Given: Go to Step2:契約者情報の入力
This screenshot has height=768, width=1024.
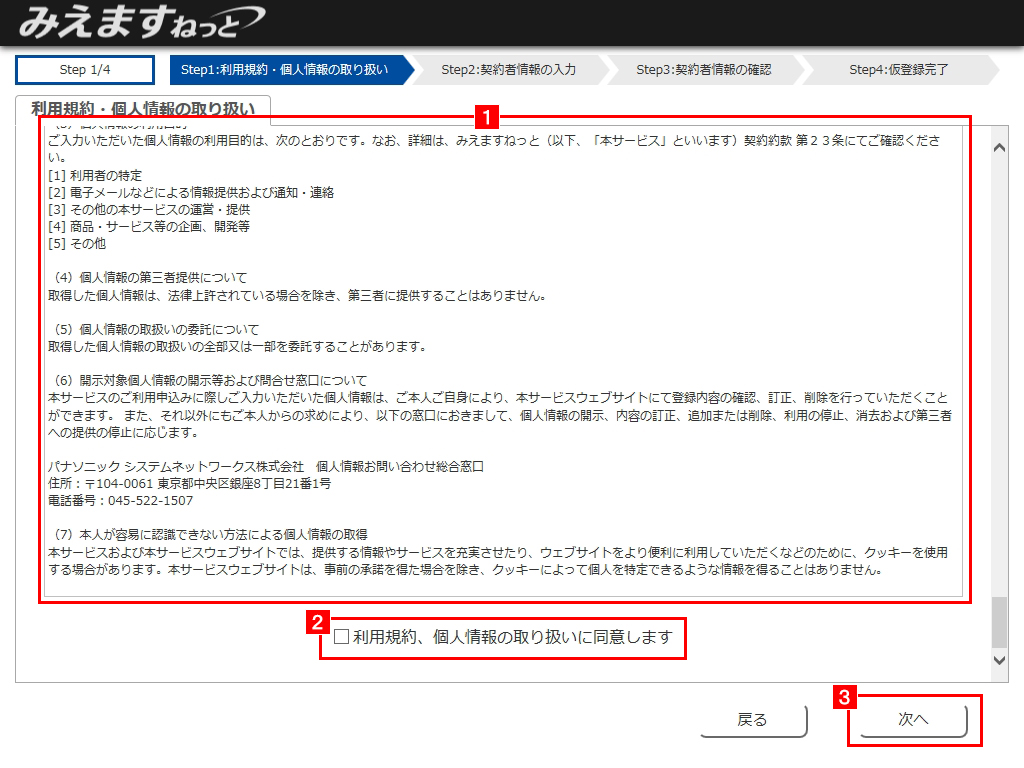Looking at the screenshot, I should (x=508, y=70).
